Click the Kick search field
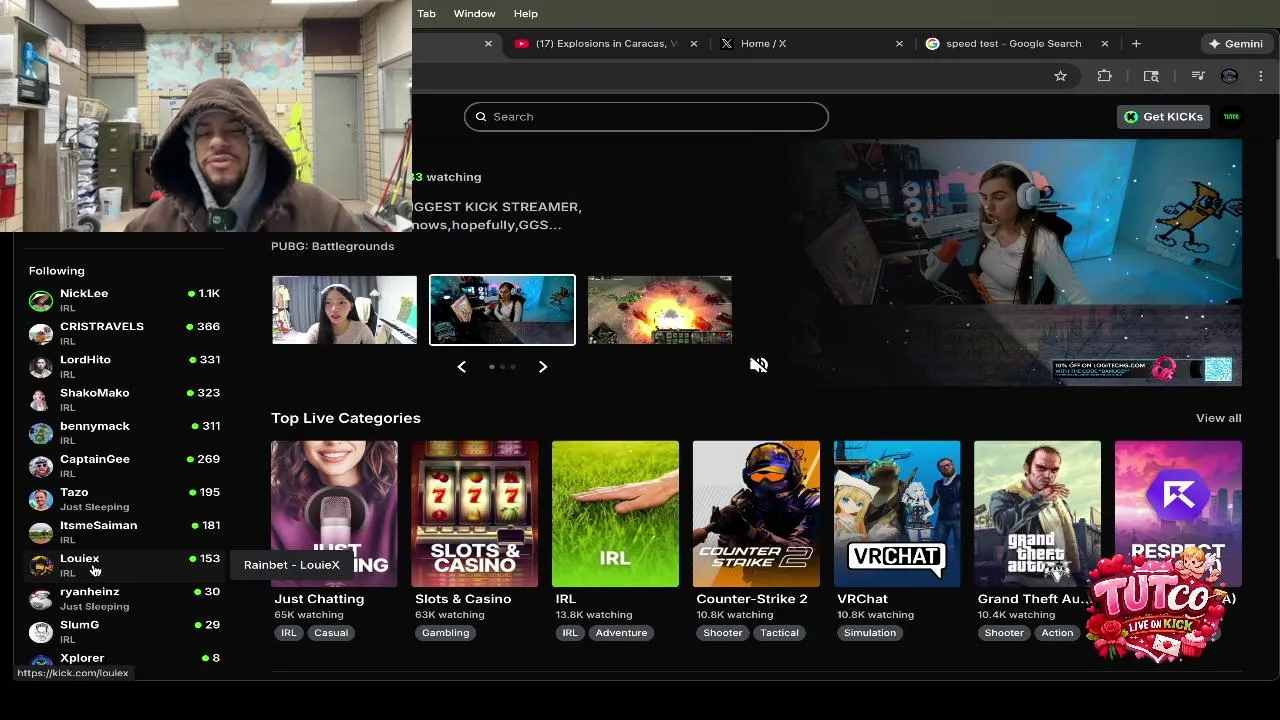 pyautogui.click(x=646, y=117)
